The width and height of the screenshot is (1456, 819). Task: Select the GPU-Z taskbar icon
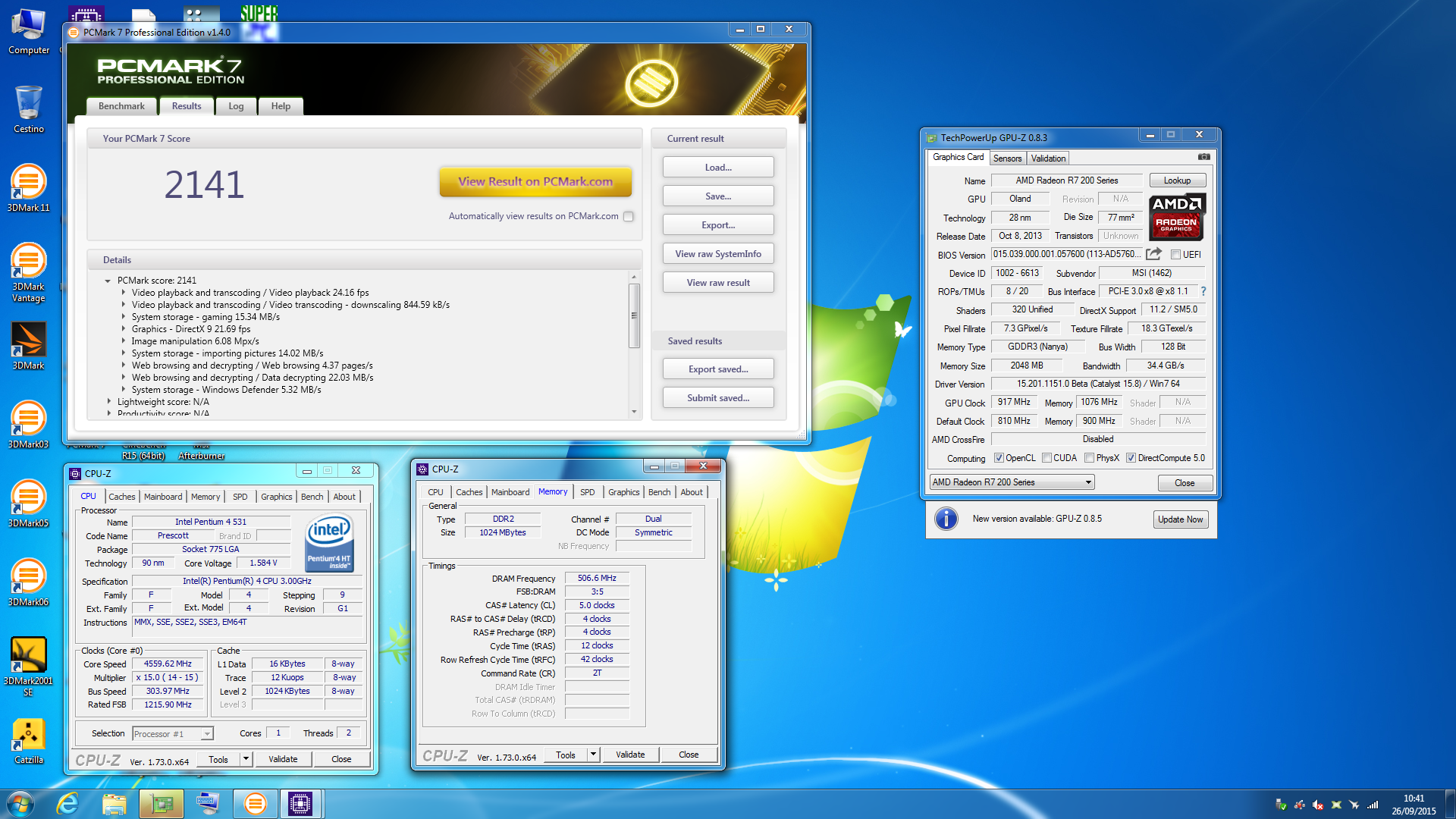coord(162,804)
